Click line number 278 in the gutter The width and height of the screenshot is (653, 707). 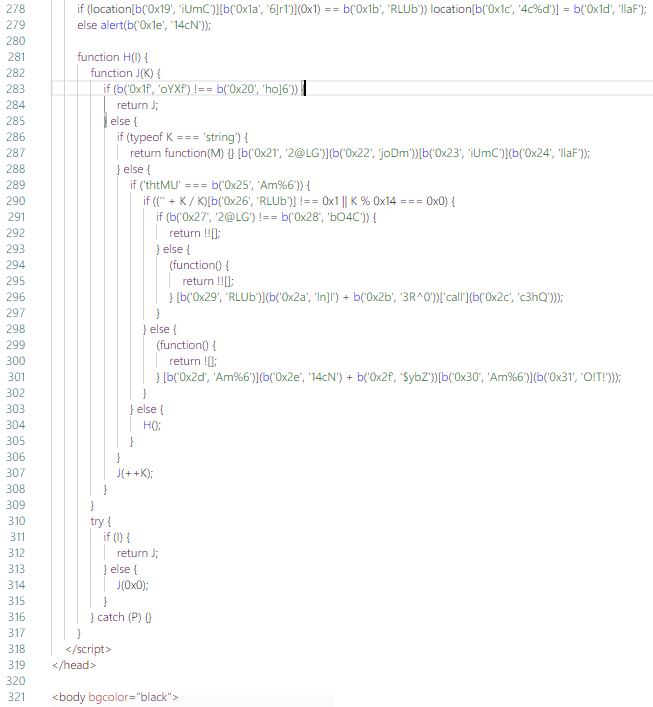(x=16, y=9)
